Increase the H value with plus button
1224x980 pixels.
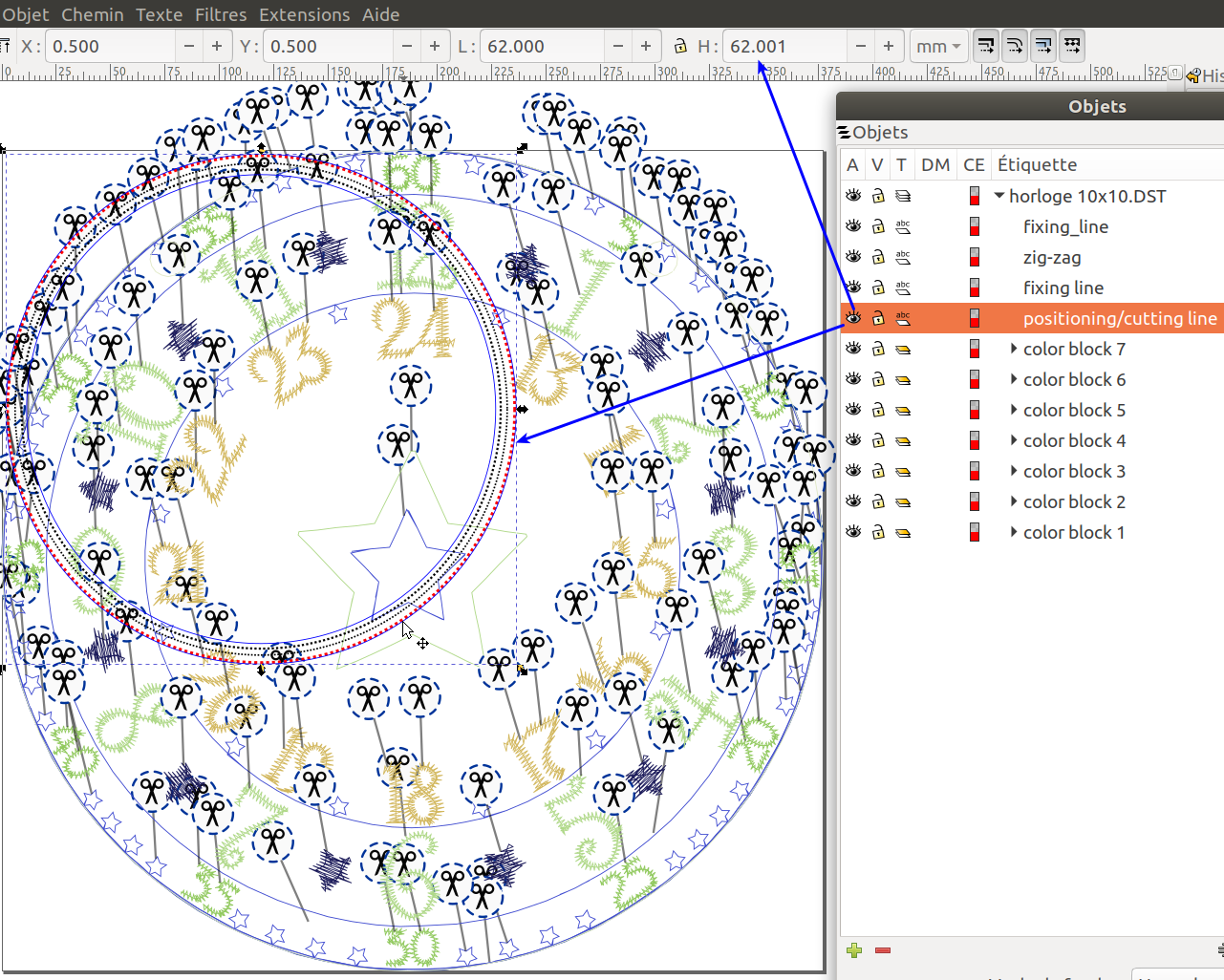pos(889,46)
